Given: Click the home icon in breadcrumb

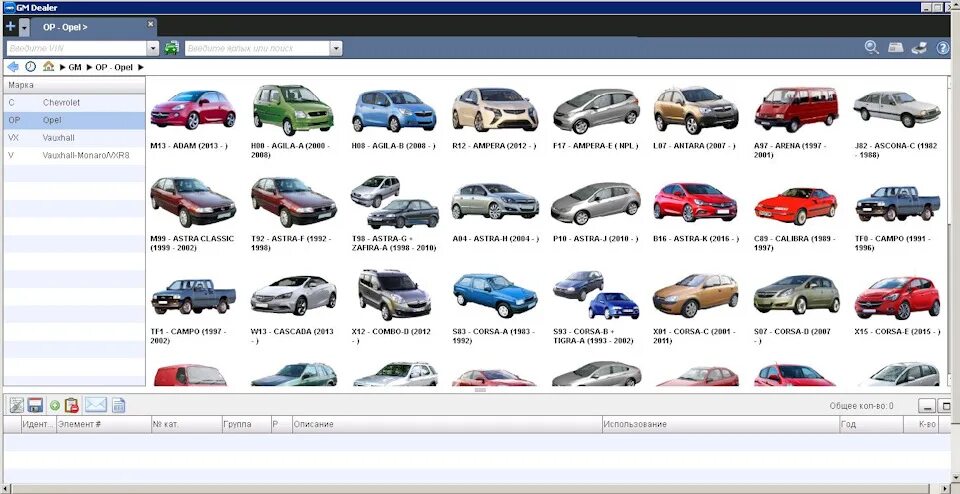Looking at the screenshot, I should coord(48,66).
